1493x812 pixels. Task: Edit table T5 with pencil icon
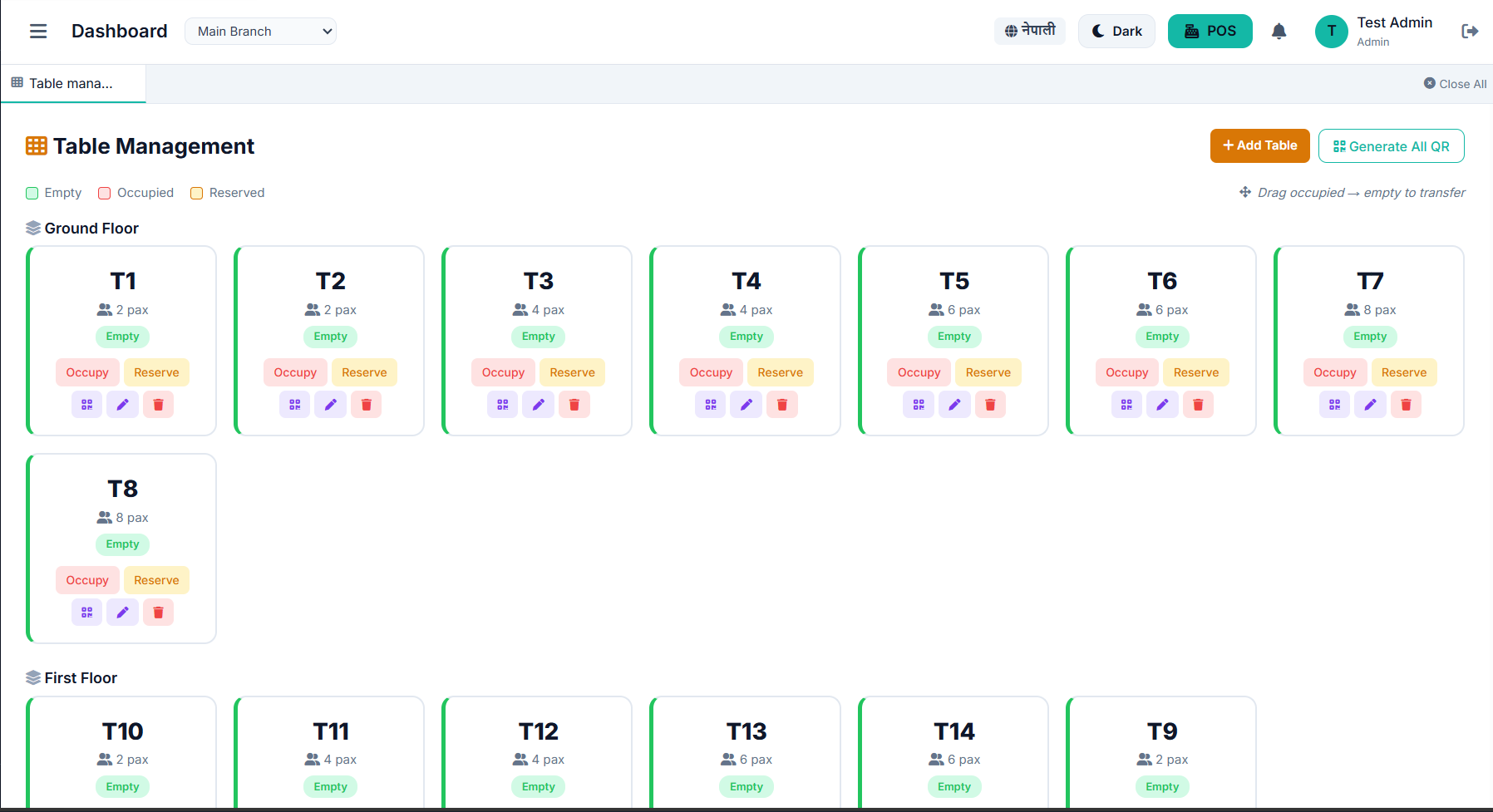[954, 405]
